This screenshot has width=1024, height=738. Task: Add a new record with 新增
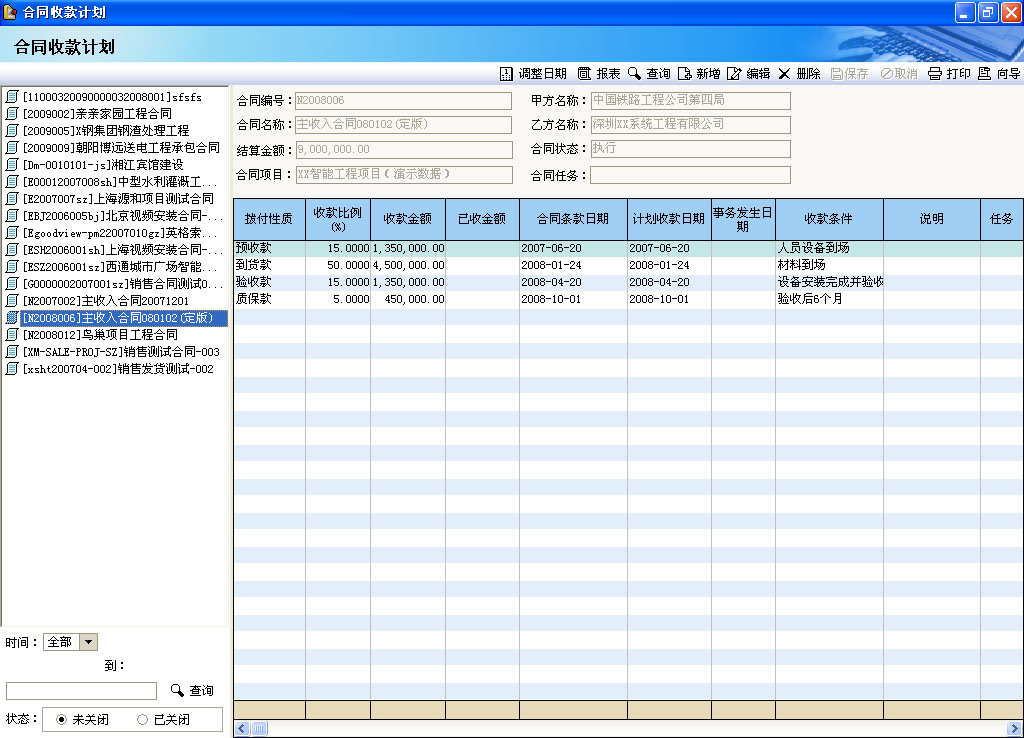click(x=685, y=74)
